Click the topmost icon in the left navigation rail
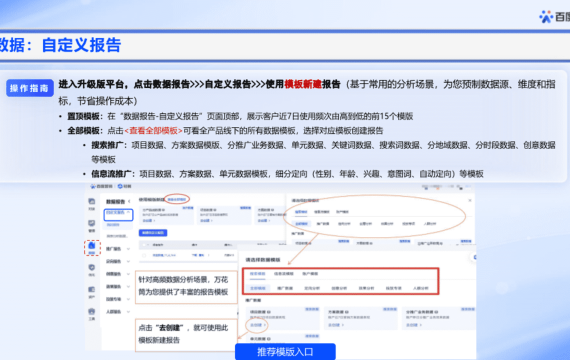The image size is (570, 360). [92, 201]
